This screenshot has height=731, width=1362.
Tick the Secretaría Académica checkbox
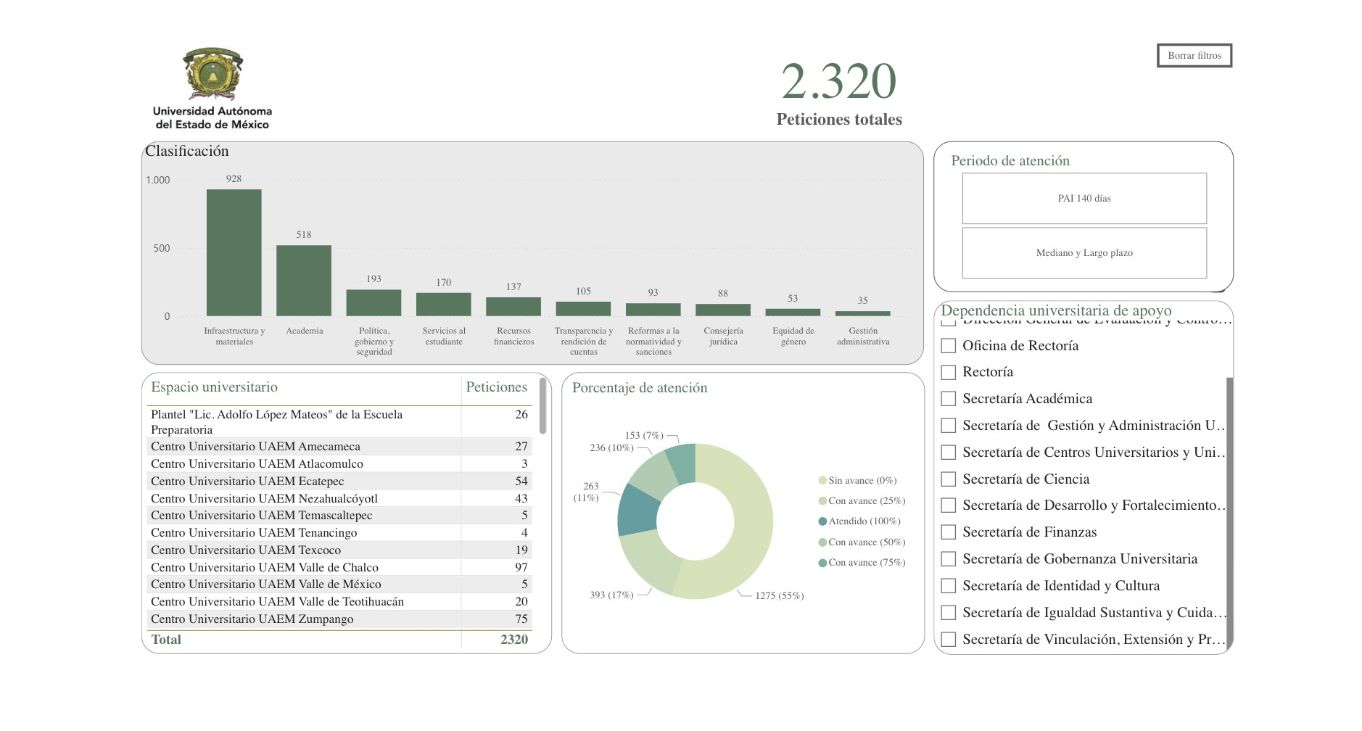(x=949, y=399)
